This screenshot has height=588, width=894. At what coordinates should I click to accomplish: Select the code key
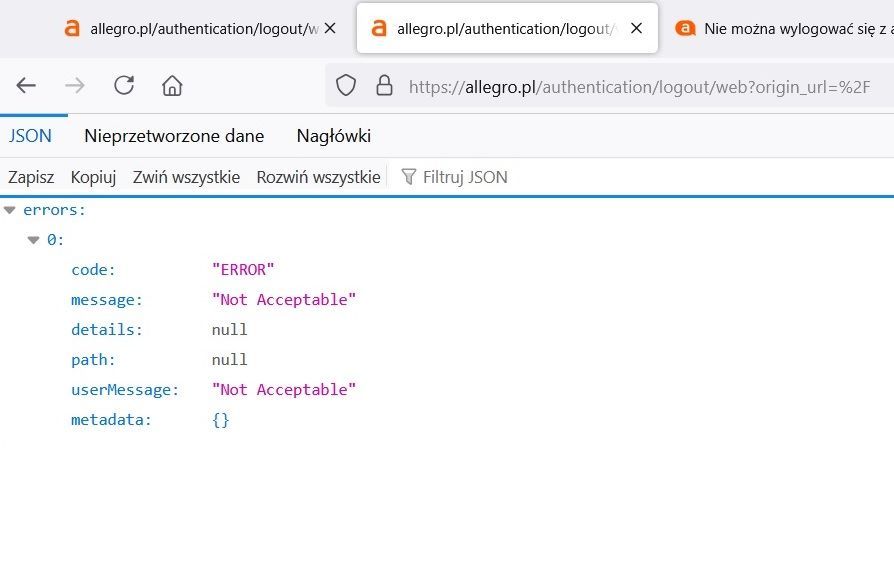[94, 270]
